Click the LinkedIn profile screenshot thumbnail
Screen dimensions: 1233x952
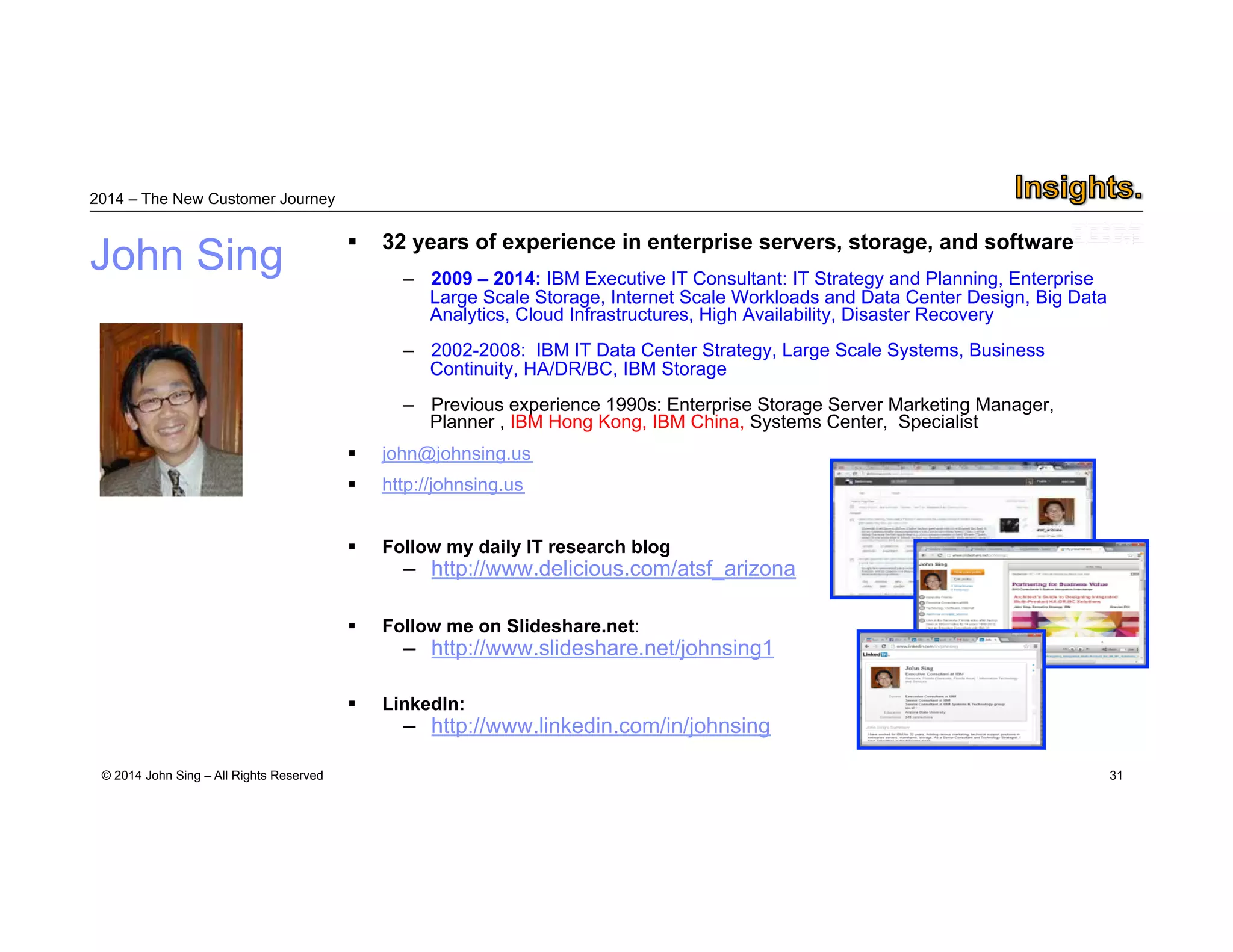(x=951, y=690)
